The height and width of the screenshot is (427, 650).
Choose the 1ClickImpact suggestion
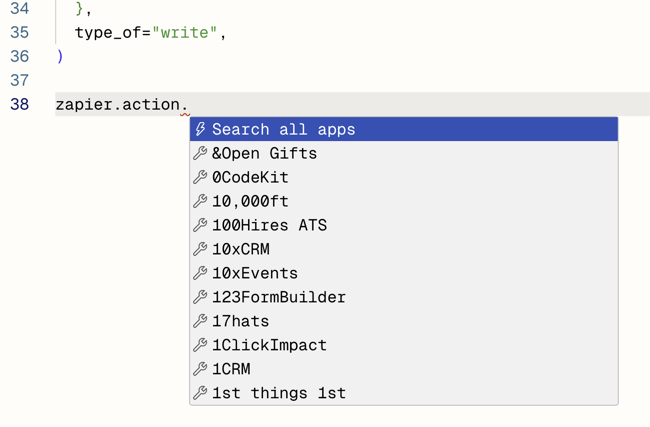click(x=269, y=345)
